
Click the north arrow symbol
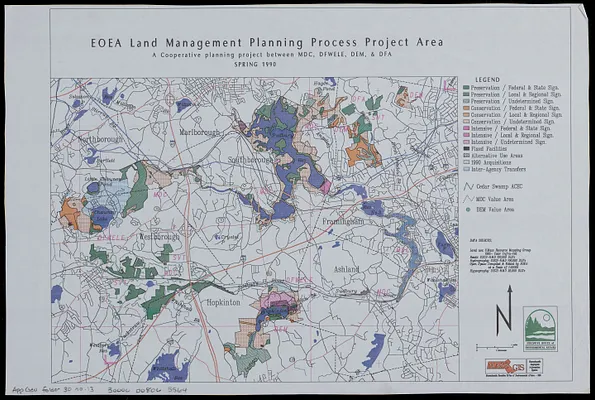pyautogui.click(x=504, y=310)
